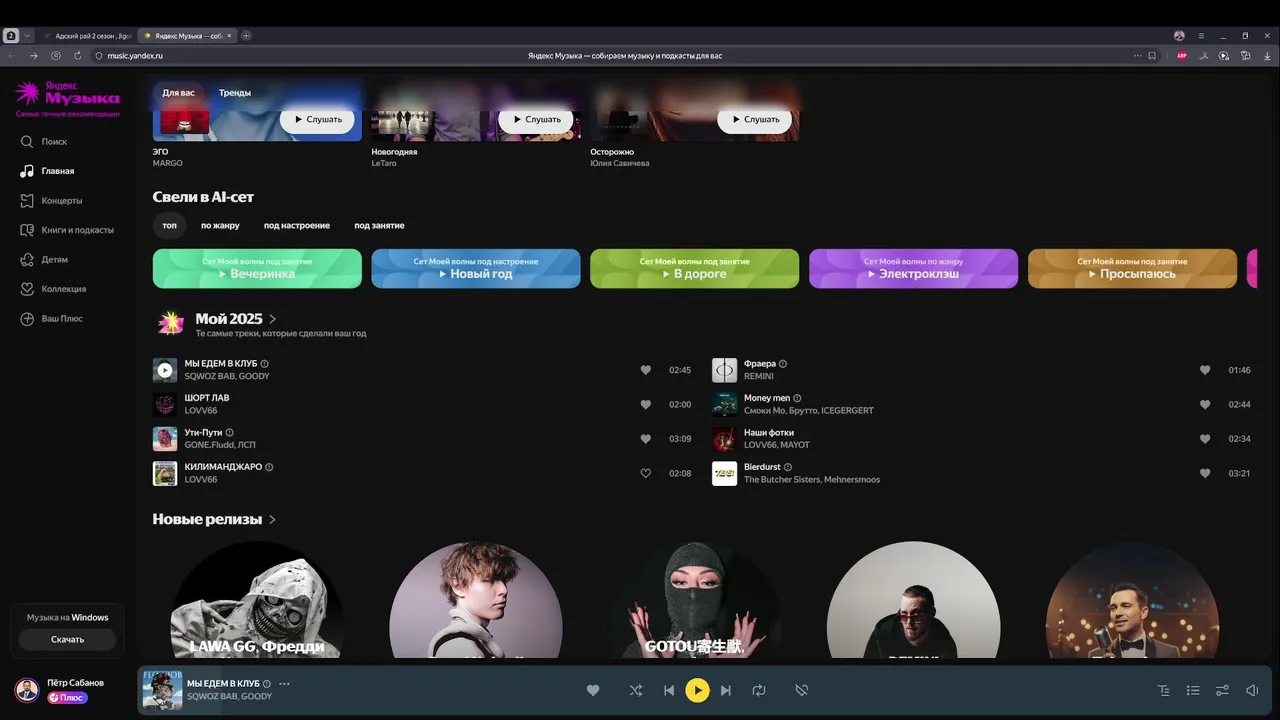Image resolution: width=1280 pixels, height=720 pixels.
Task: Toggle like on МЫ ЕДЕМ В КЛУБ list row
Action: tap(646, 370)
